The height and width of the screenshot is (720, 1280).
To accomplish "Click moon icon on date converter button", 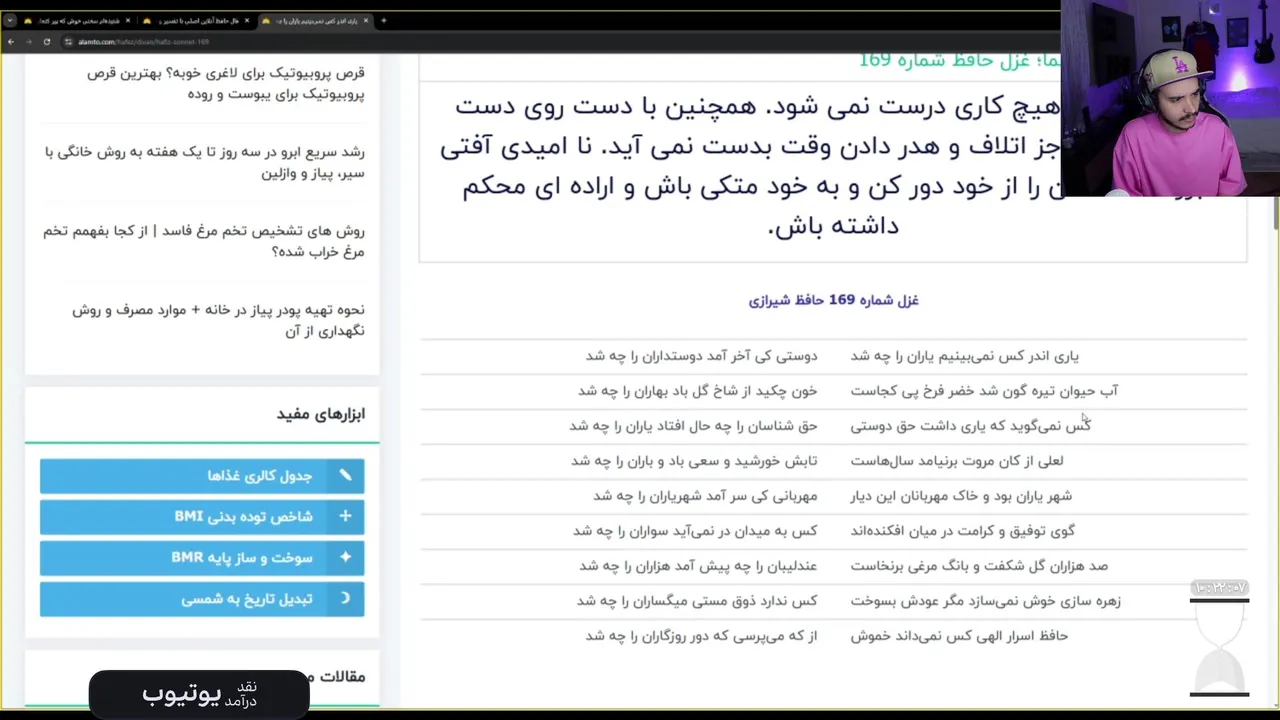I will [345, 598].
